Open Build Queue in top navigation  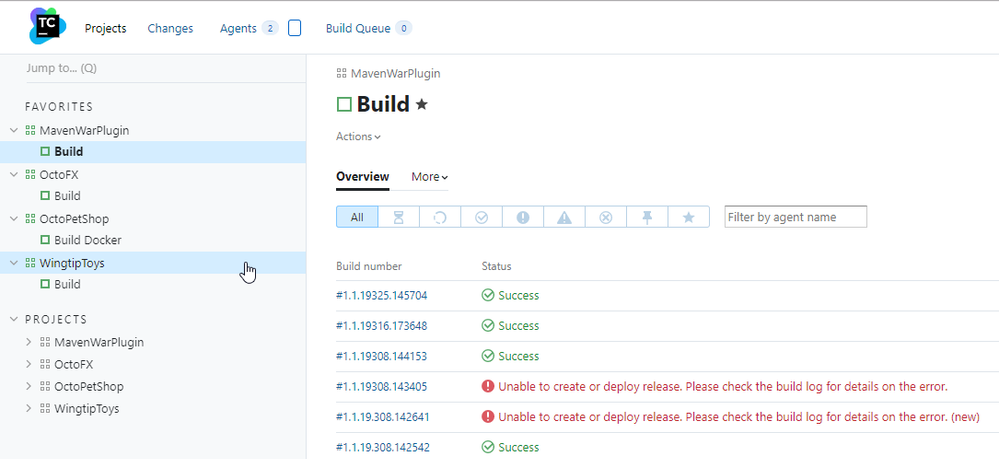358,28
